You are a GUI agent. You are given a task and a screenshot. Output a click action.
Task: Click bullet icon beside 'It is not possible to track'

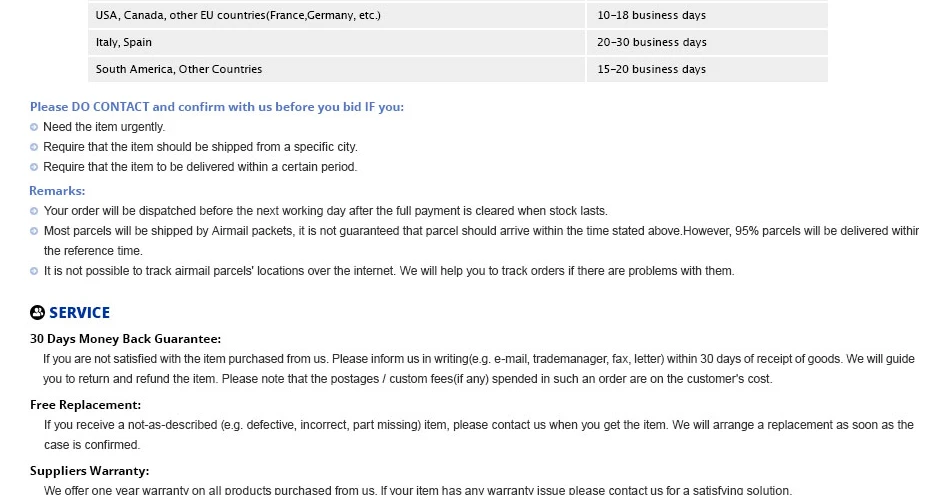(x=34, y=272)
